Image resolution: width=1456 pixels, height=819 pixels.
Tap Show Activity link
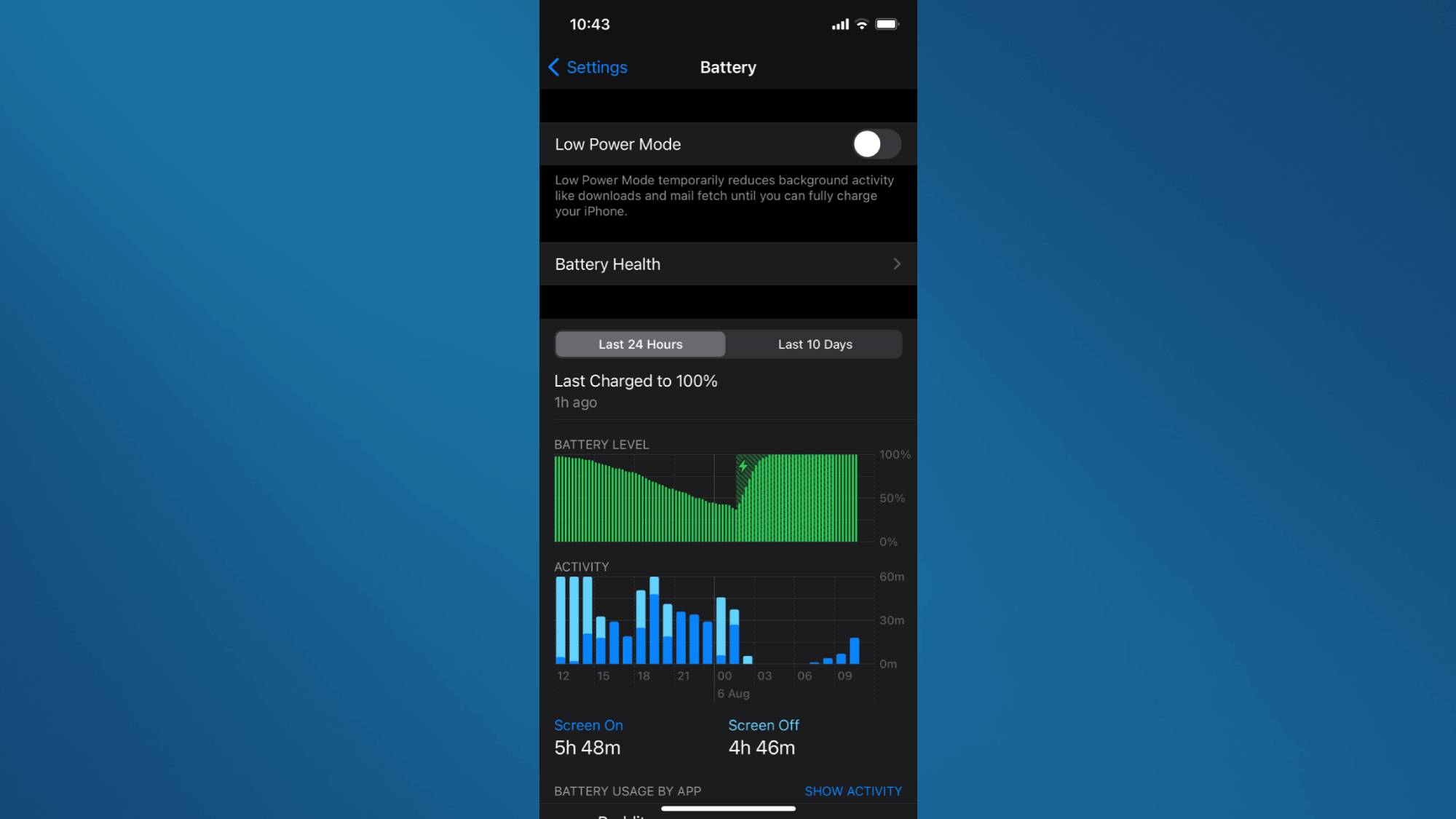(x=853, y=790)
